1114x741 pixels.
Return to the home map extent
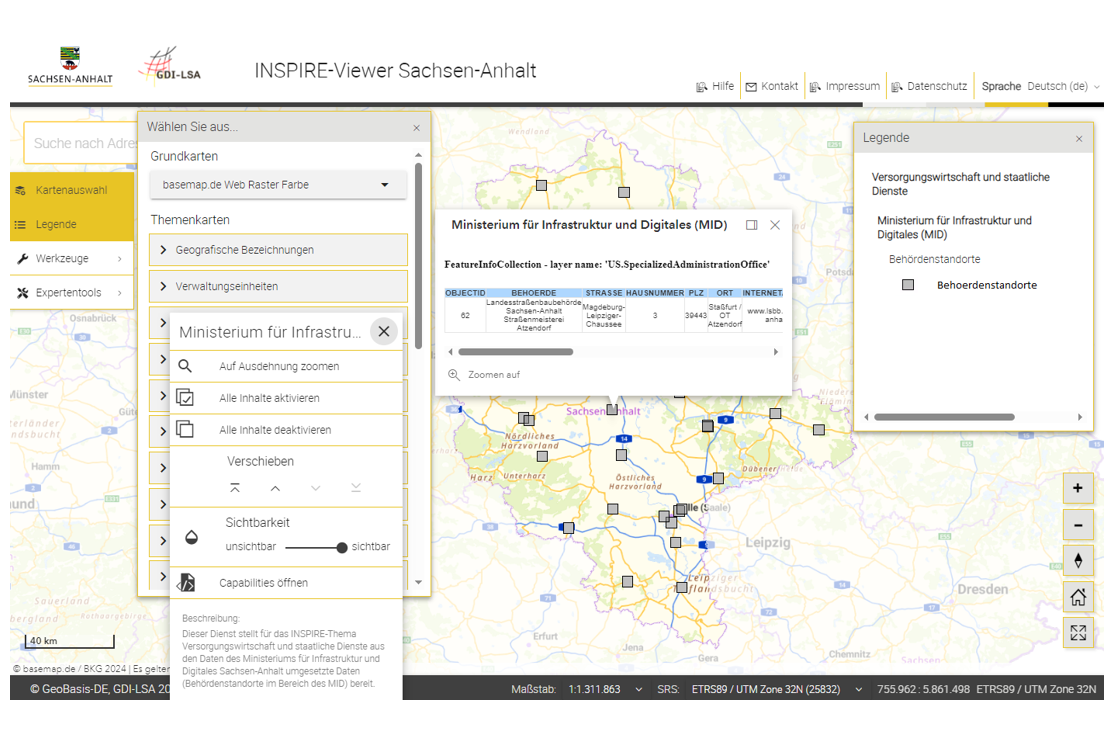(1077, 597)
